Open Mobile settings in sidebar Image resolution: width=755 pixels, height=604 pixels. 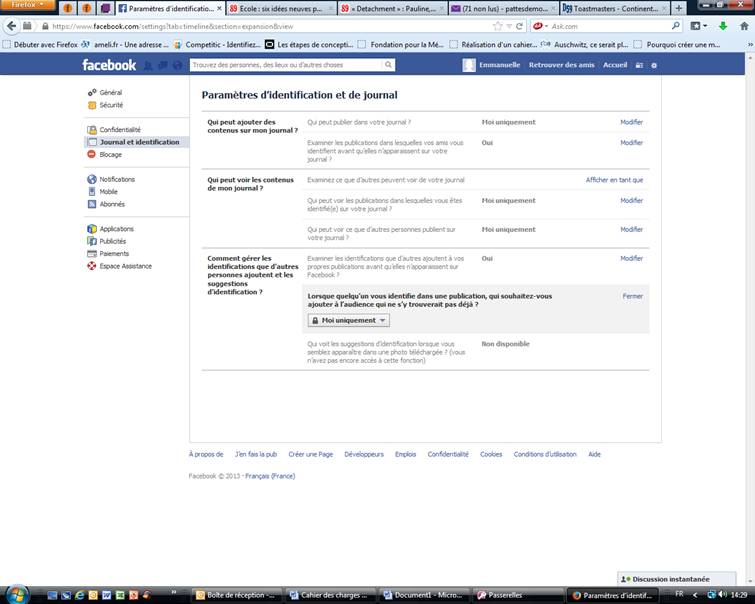pyautogui.click(x=108, y=192)
